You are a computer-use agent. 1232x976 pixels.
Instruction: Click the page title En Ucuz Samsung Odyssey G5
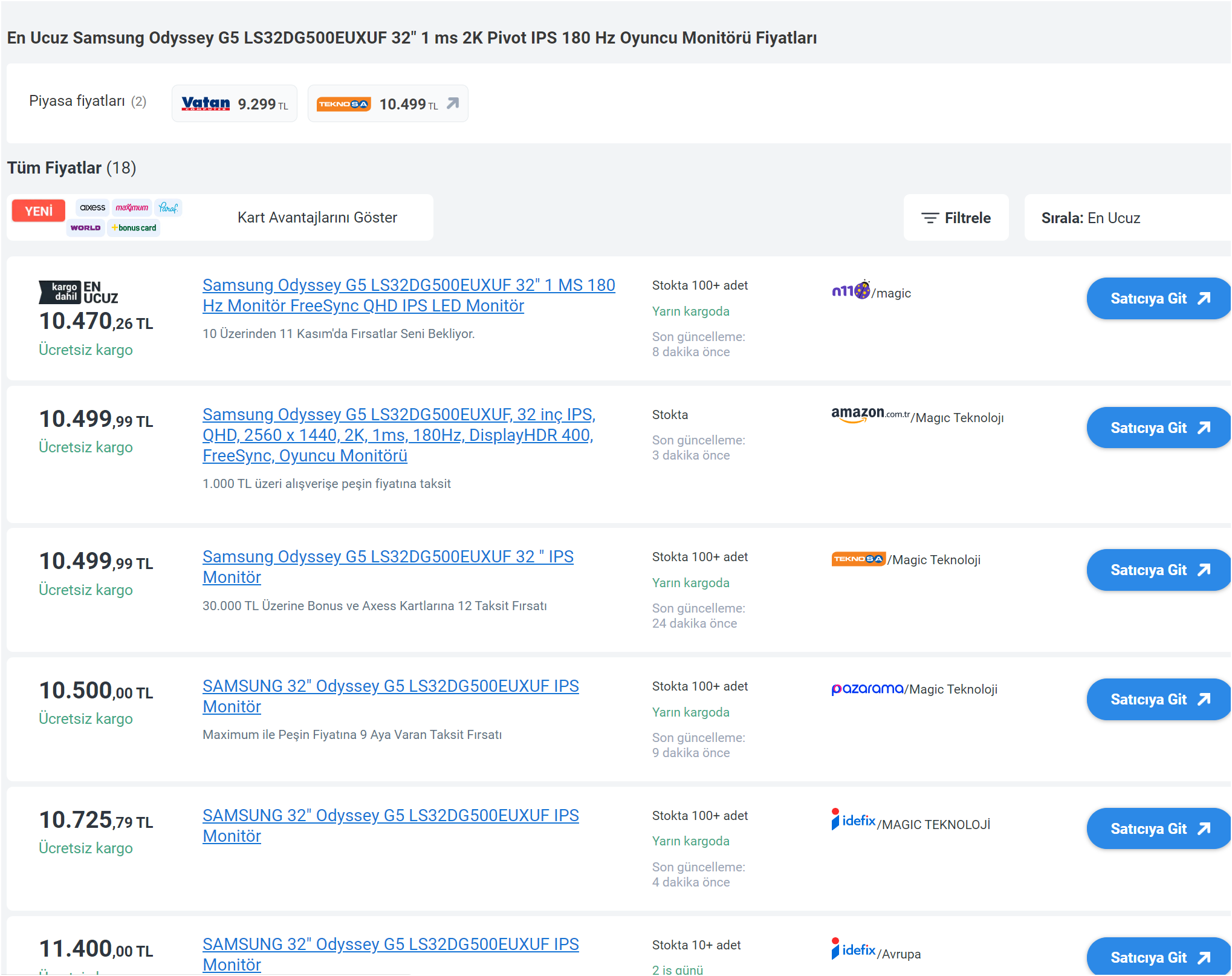pos(412,37)
